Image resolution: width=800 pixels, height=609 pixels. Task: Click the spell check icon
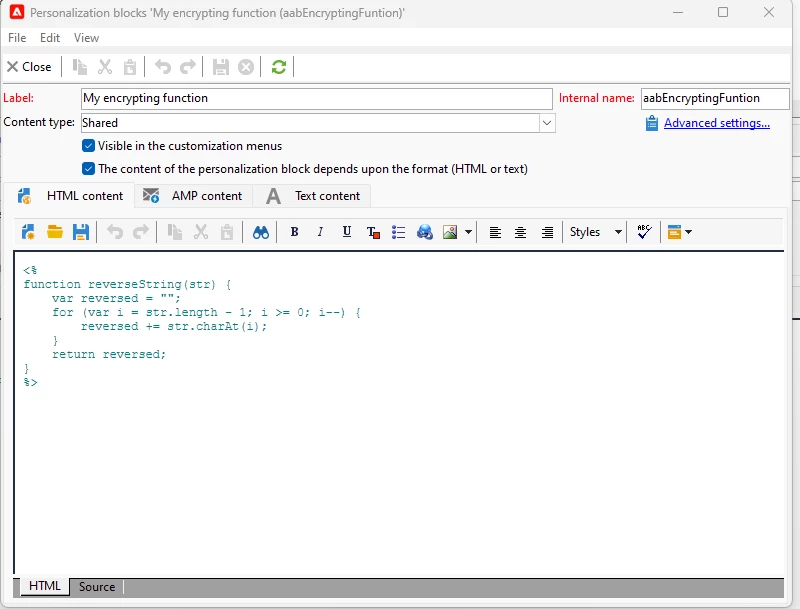click(644, 232)
